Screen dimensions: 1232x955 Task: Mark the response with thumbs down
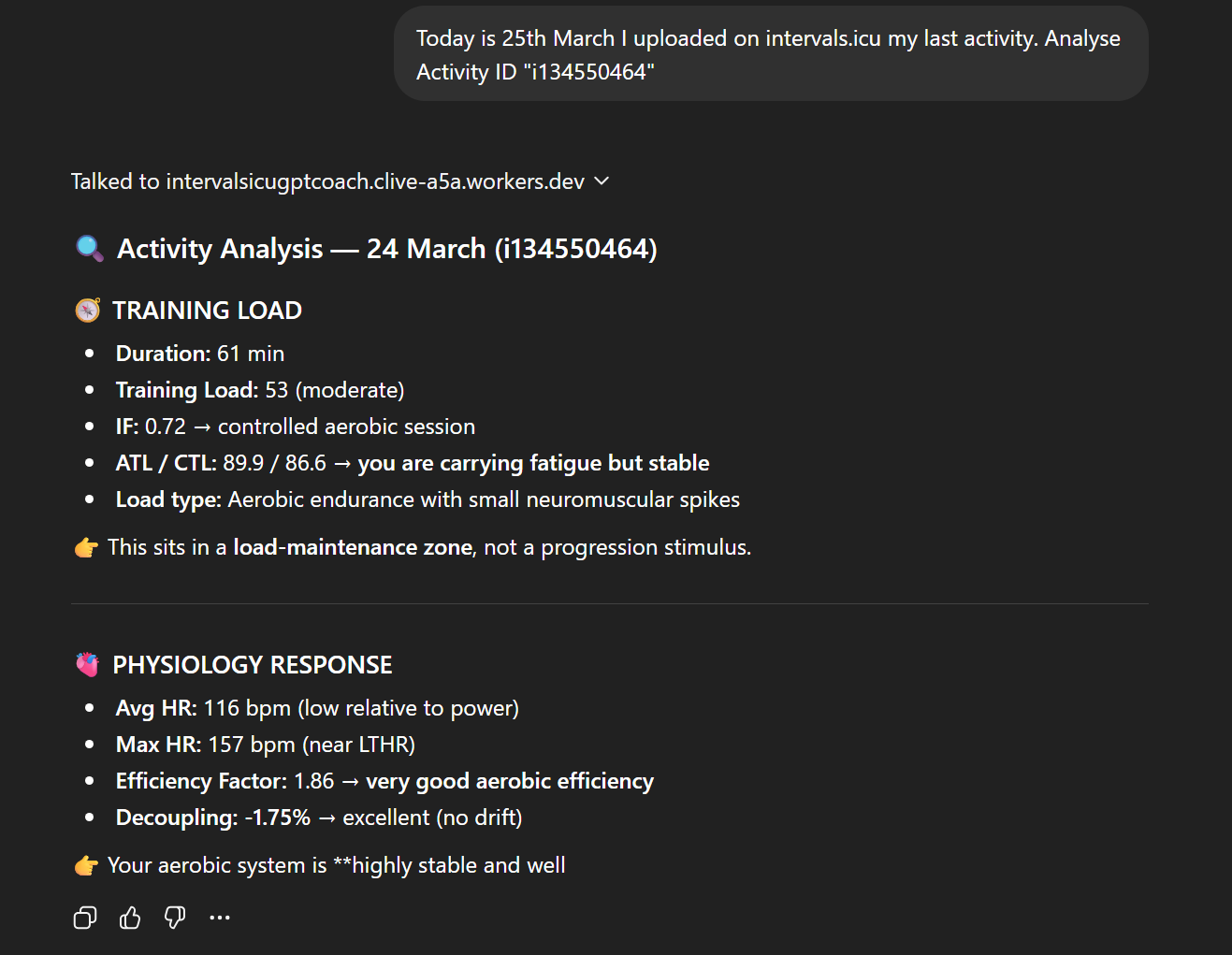(x=175, y=918)
